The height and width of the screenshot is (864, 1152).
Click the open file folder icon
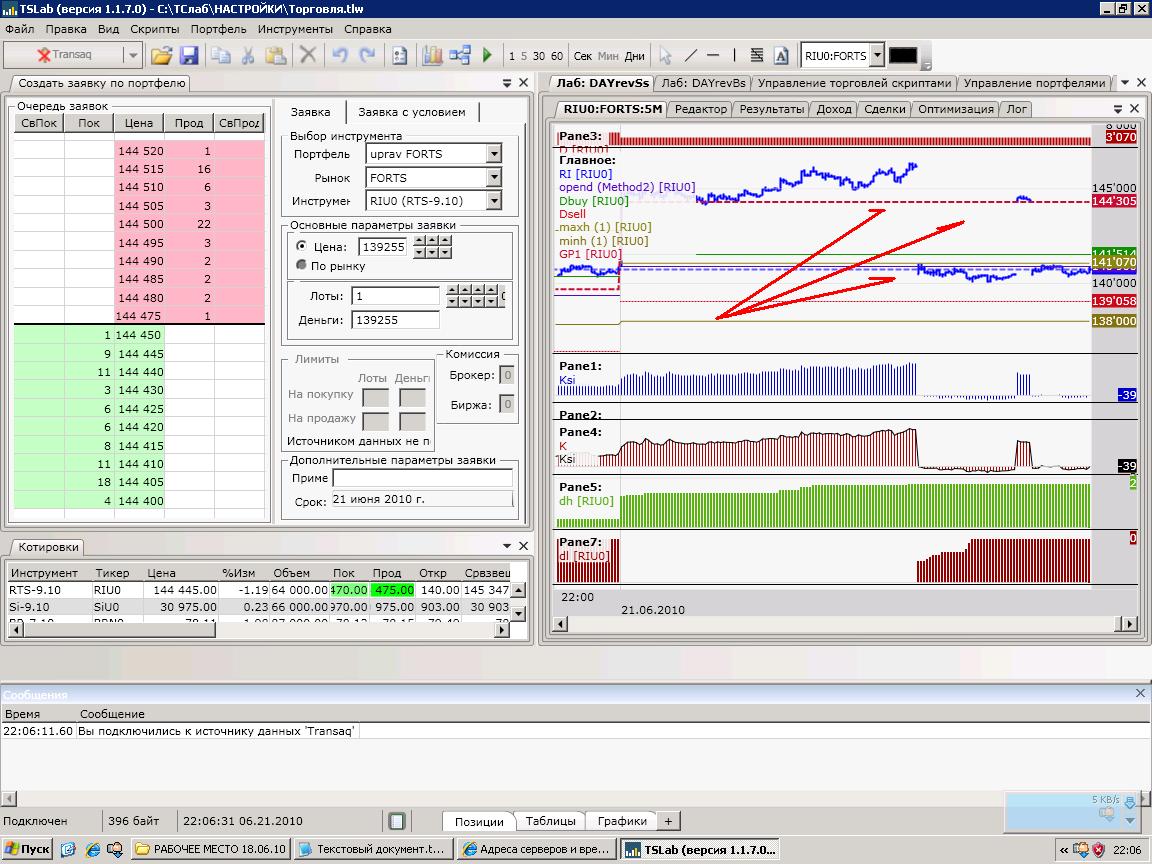point(161,56)
